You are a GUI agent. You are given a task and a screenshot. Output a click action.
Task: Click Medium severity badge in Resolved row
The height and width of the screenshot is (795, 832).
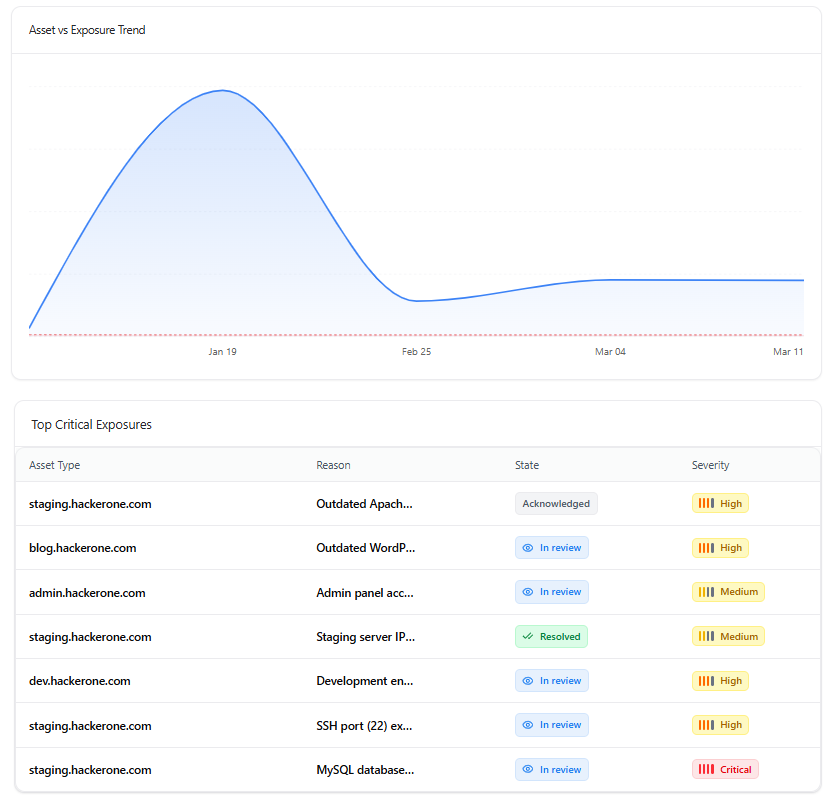pos(728,636)
